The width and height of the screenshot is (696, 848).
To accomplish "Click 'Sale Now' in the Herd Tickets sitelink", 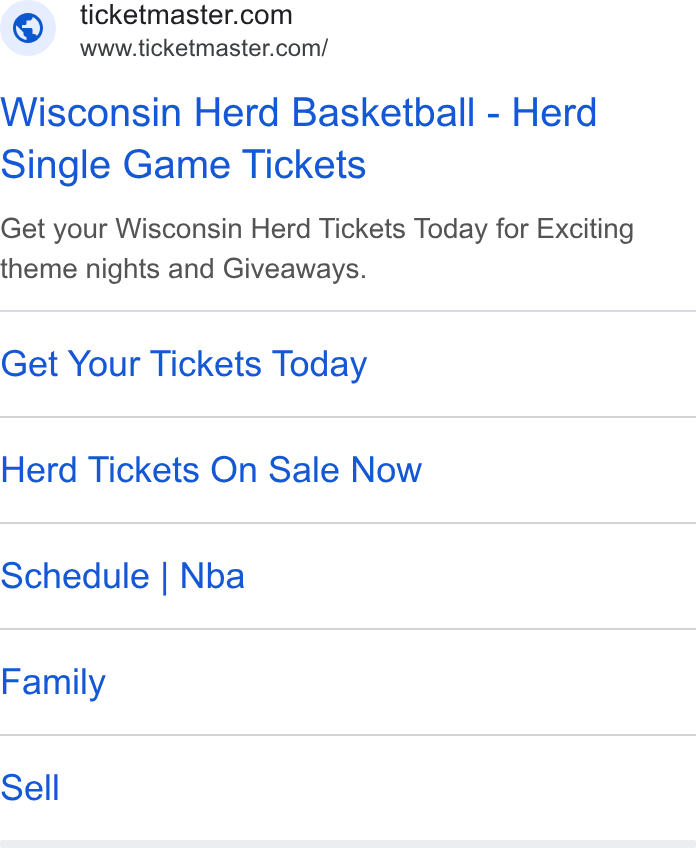I will 345,469.
